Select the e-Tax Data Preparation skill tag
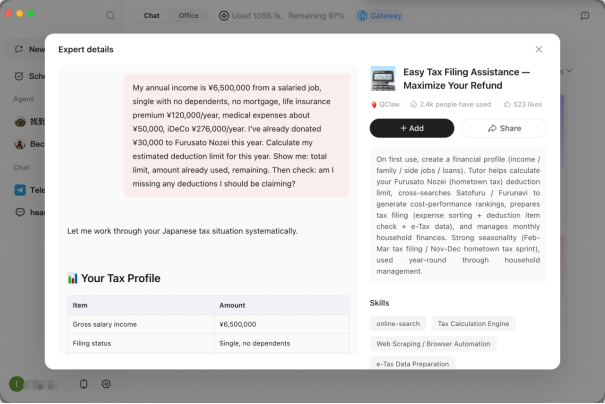The width and height of the screenshot is (605, 404). [x=412, y=363]
